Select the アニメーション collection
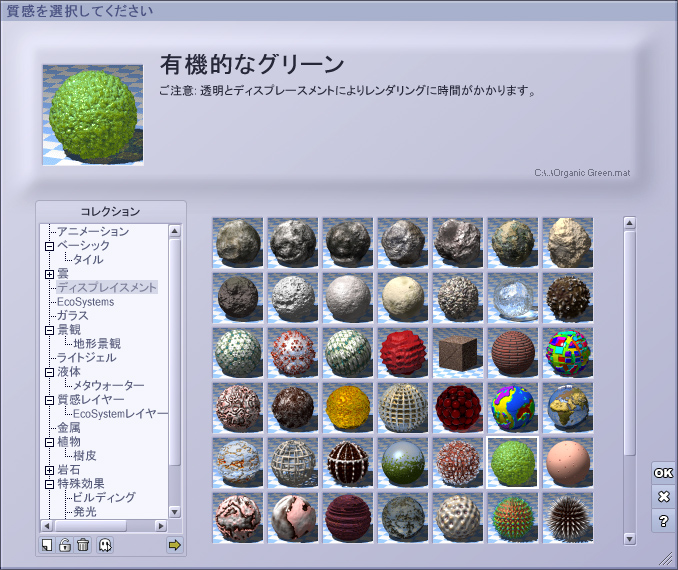This screenshot has width=678, height=570. (x=93, y=232)
